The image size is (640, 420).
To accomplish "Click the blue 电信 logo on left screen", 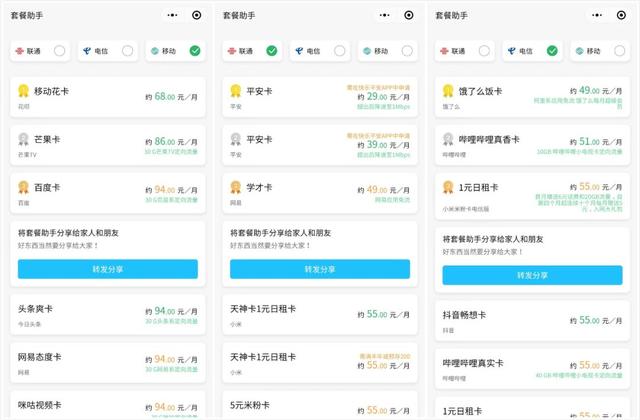I will (x=87, y=51).
